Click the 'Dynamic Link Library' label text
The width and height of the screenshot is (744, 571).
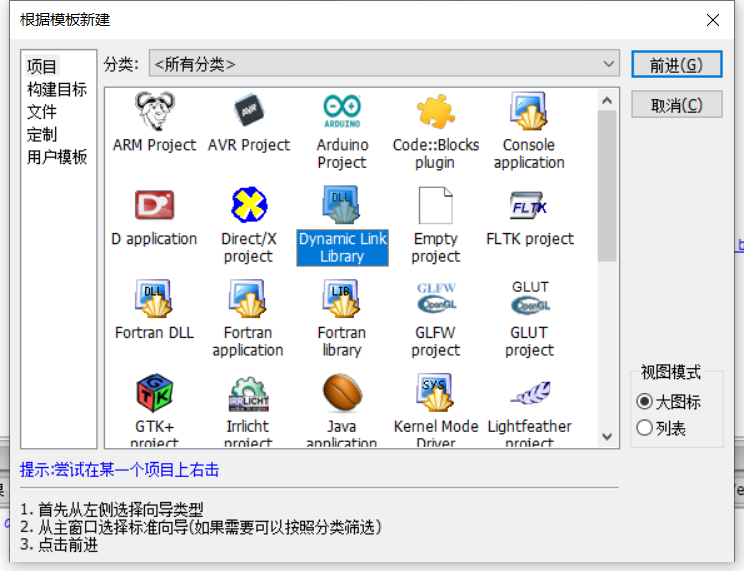[342, 247]
